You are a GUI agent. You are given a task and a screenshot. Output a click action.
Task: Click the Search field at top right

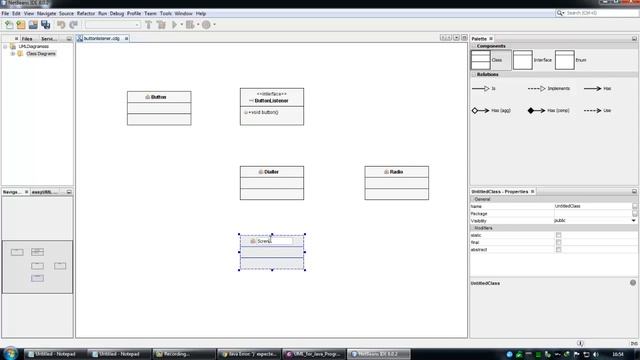click(602, 13)
